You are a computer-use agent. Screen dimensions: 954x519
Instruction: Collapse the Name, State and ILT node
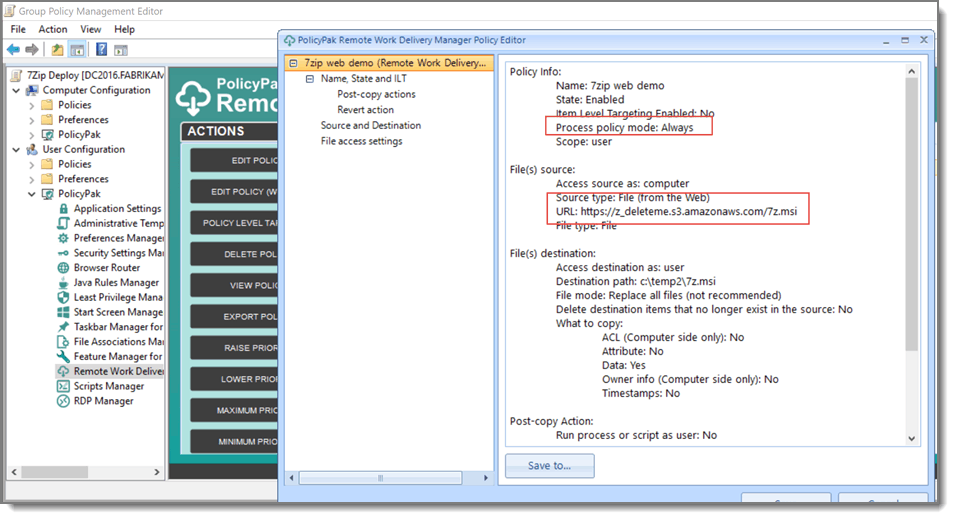coord(310,79)
